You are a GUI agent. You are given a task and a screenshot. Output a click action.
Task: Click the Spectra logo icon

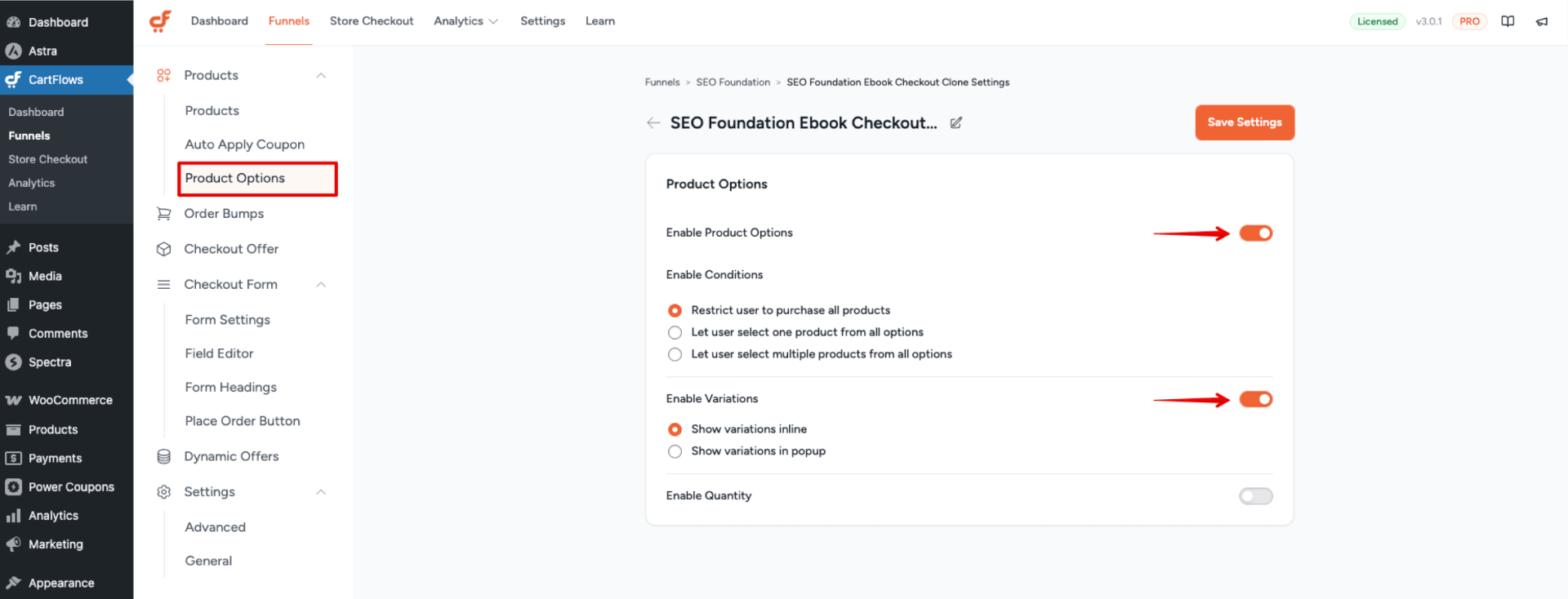13,362
